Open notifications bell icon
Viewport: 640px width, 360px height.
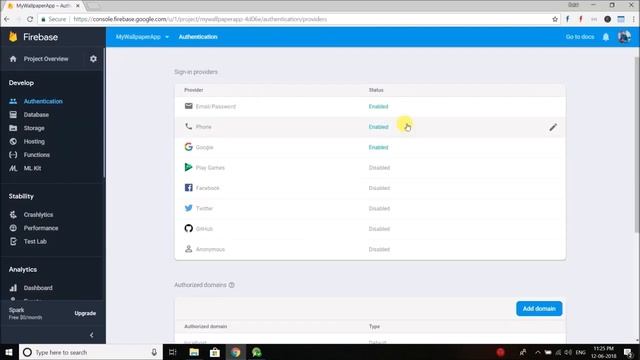[x=606, y=37]
